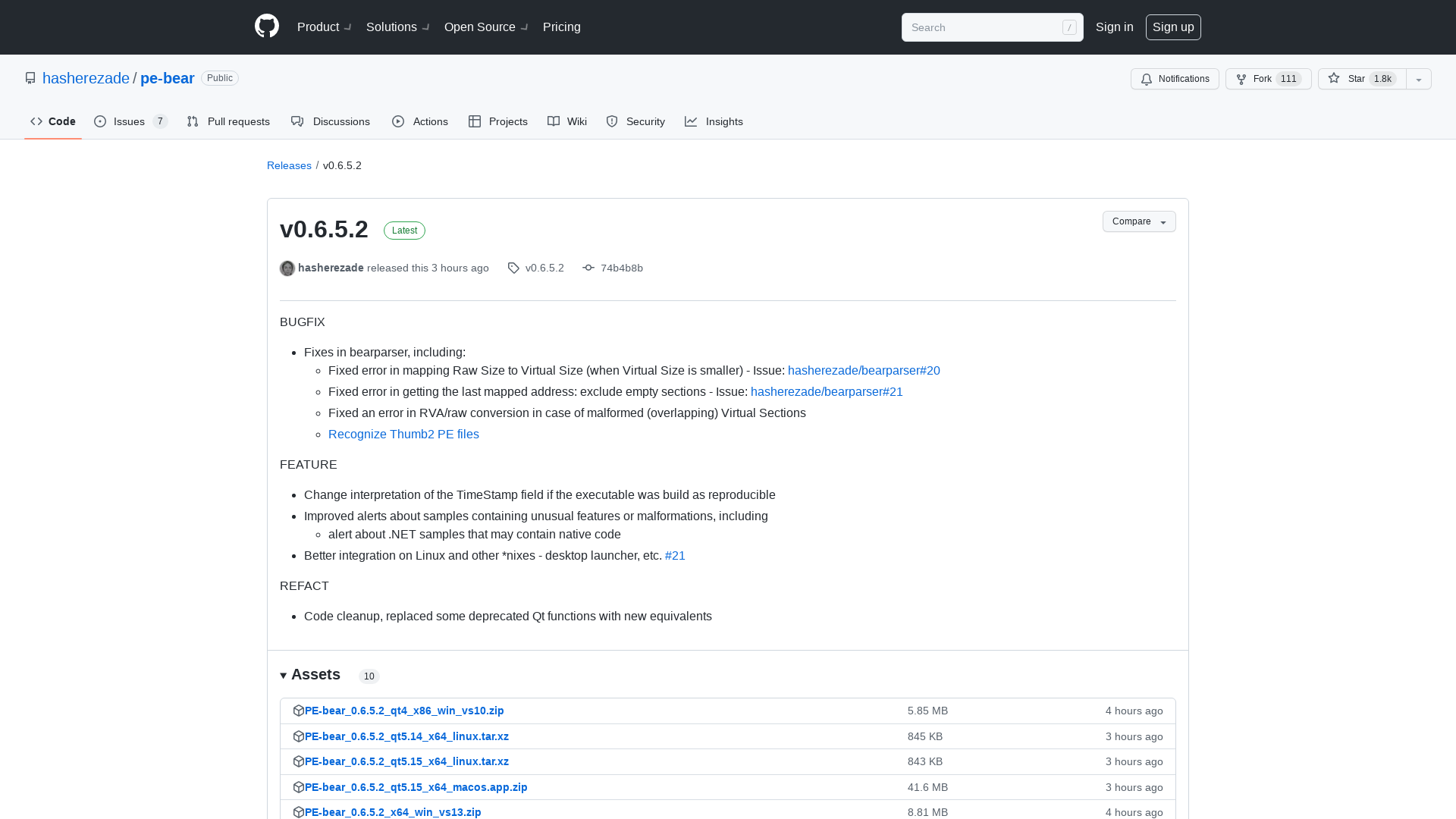The height and width of the screenshot is (819, 1456).
Task: Click the fork count 111
Action: 1288,79
